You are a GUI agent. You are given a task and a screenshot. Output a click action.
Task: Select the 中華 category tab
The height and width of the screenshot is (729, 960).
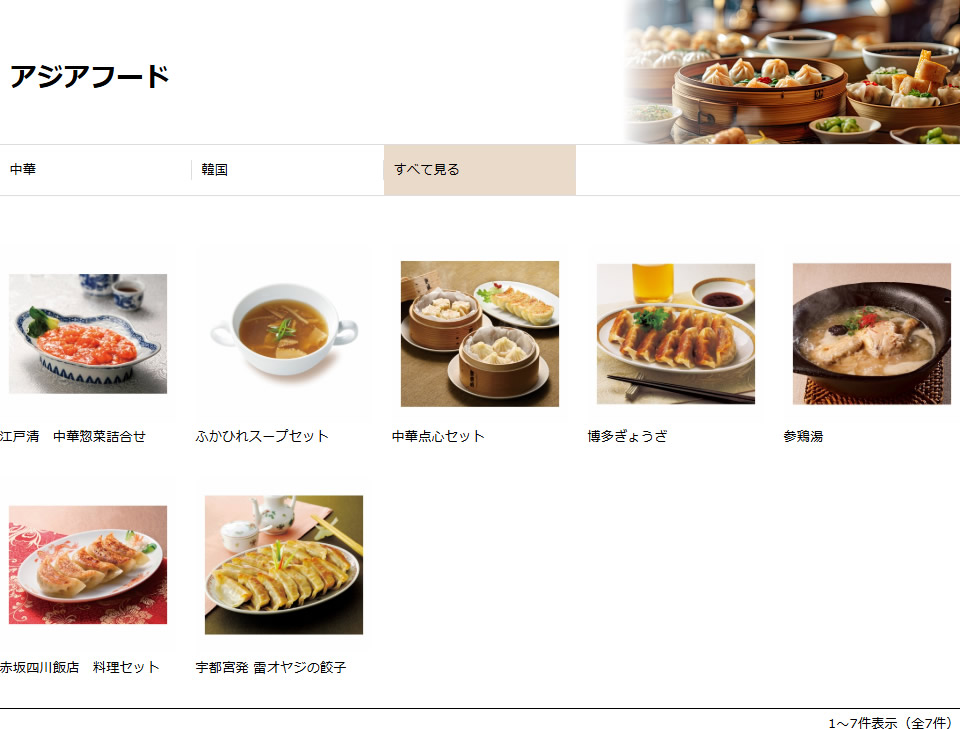[96, 170]
